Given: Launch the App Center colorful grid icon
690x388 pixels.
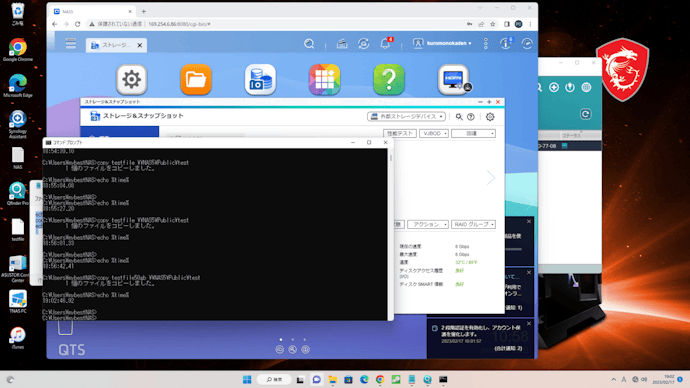Looking at the screenshot, I should (324, 80).
